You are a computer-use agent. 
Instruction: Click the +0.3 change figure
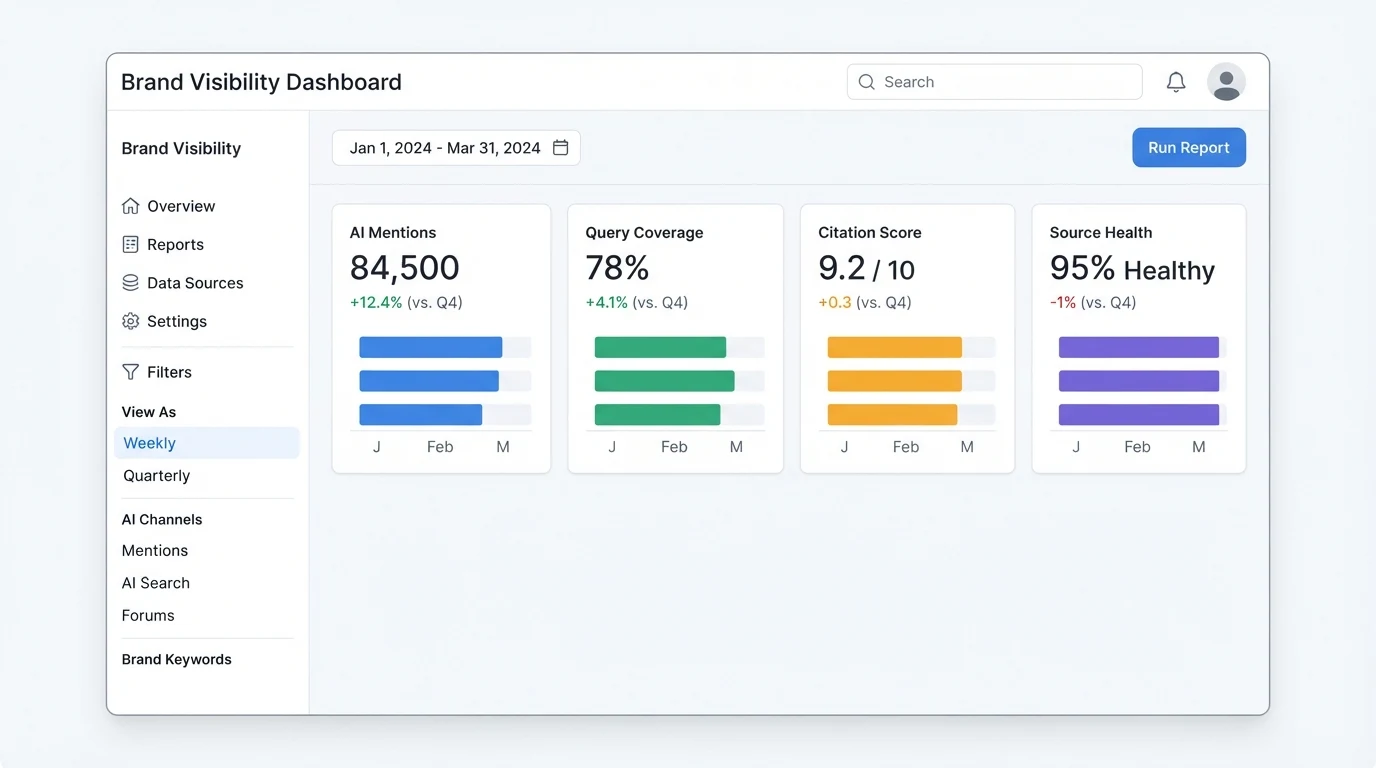[835, 303]
